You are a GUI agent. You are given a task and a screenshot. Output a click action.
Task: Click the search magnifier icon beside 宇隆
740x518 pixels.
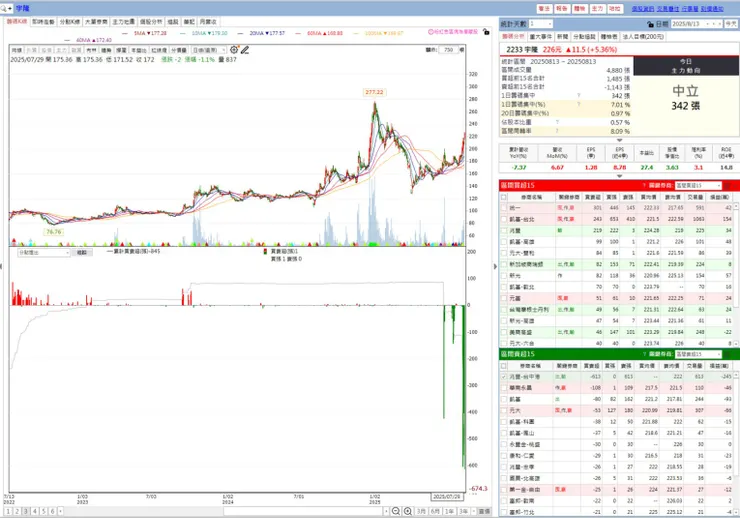3,8
